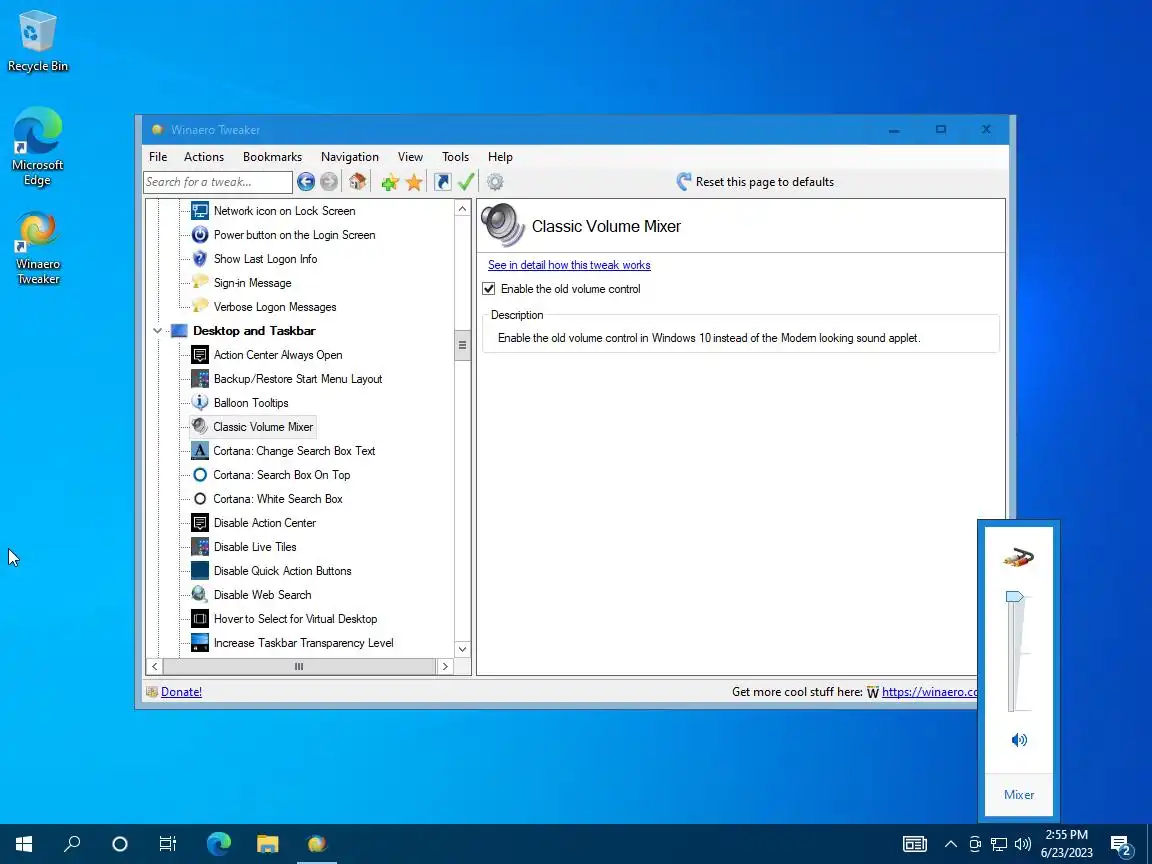Open Action Center notifications icon

pyautogui.click(x=1122, y=846)
